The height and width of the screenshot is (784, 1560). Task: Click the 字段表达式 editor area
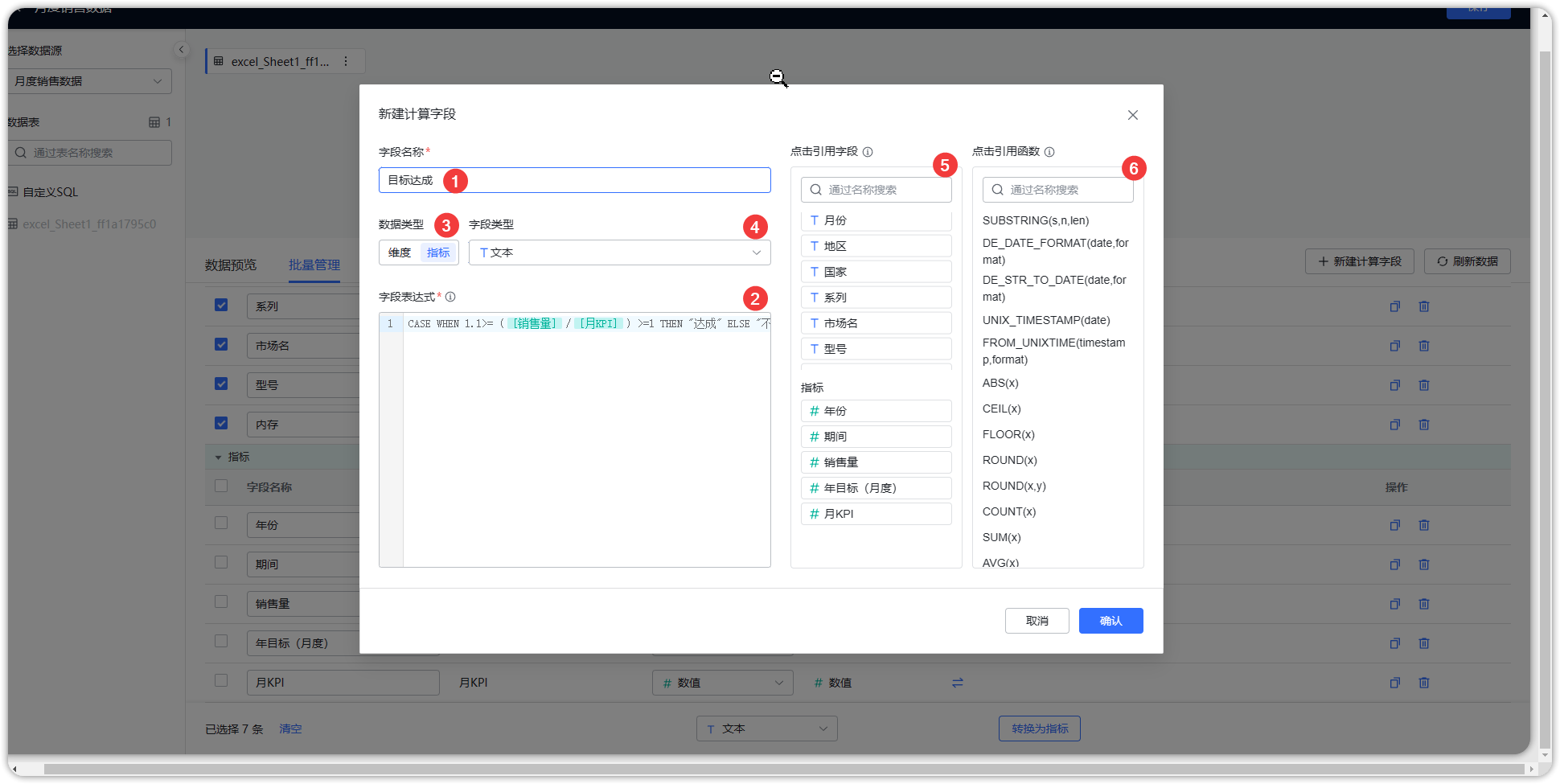(574, 440)
